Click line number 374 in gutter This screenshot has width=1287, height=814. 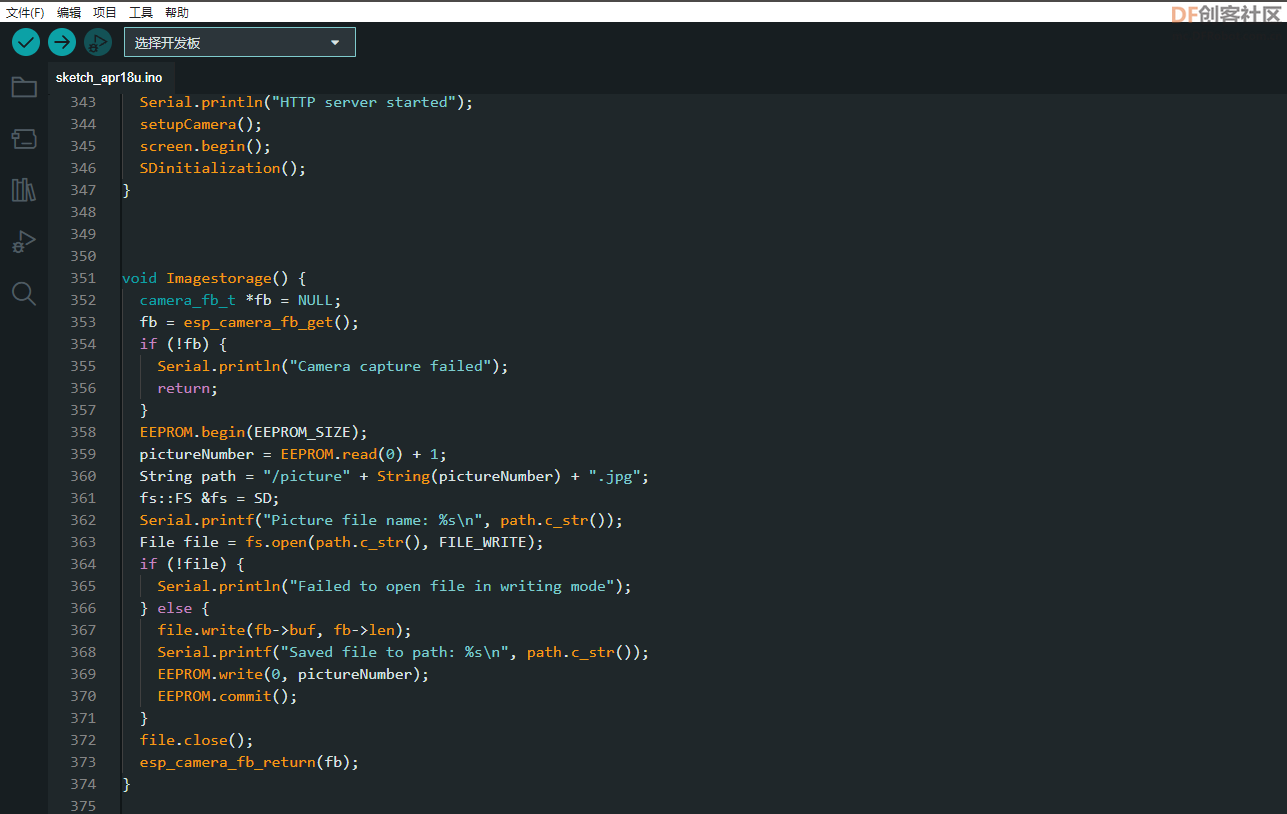tap(83, 784)
